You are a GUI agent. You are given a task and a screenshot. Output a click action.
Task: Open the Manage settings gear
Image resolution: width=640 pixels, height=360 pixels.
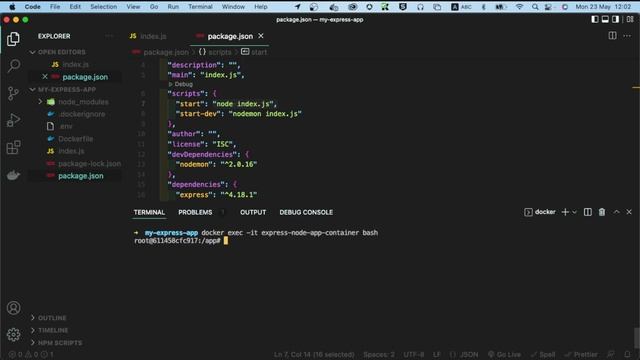tap(13, 335)
